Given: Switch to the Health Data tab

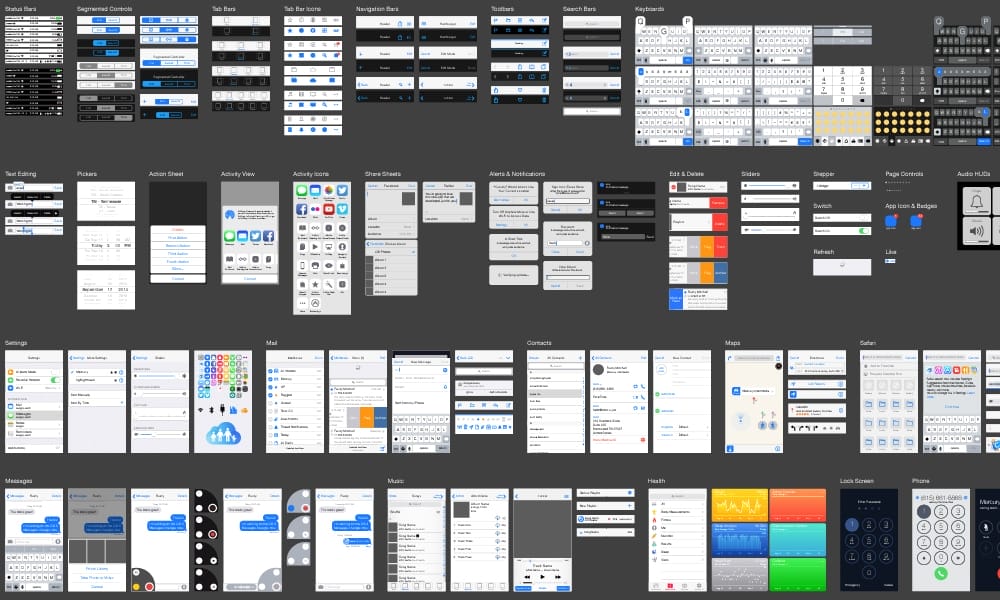Looking at the screenshot, I should 670,586.
